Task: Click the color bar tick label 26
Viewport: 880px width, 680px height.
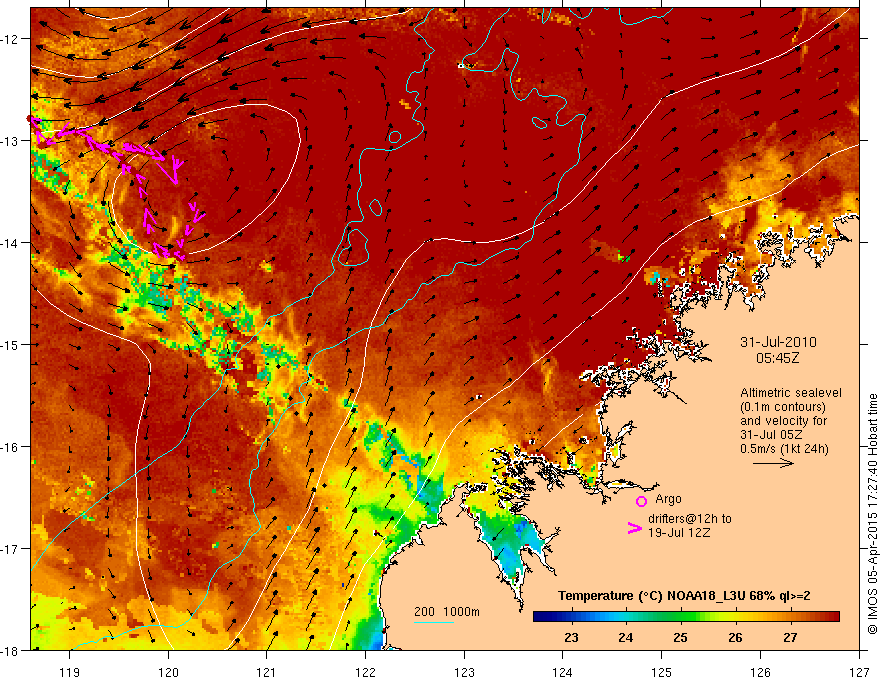Action: (735, 637)
